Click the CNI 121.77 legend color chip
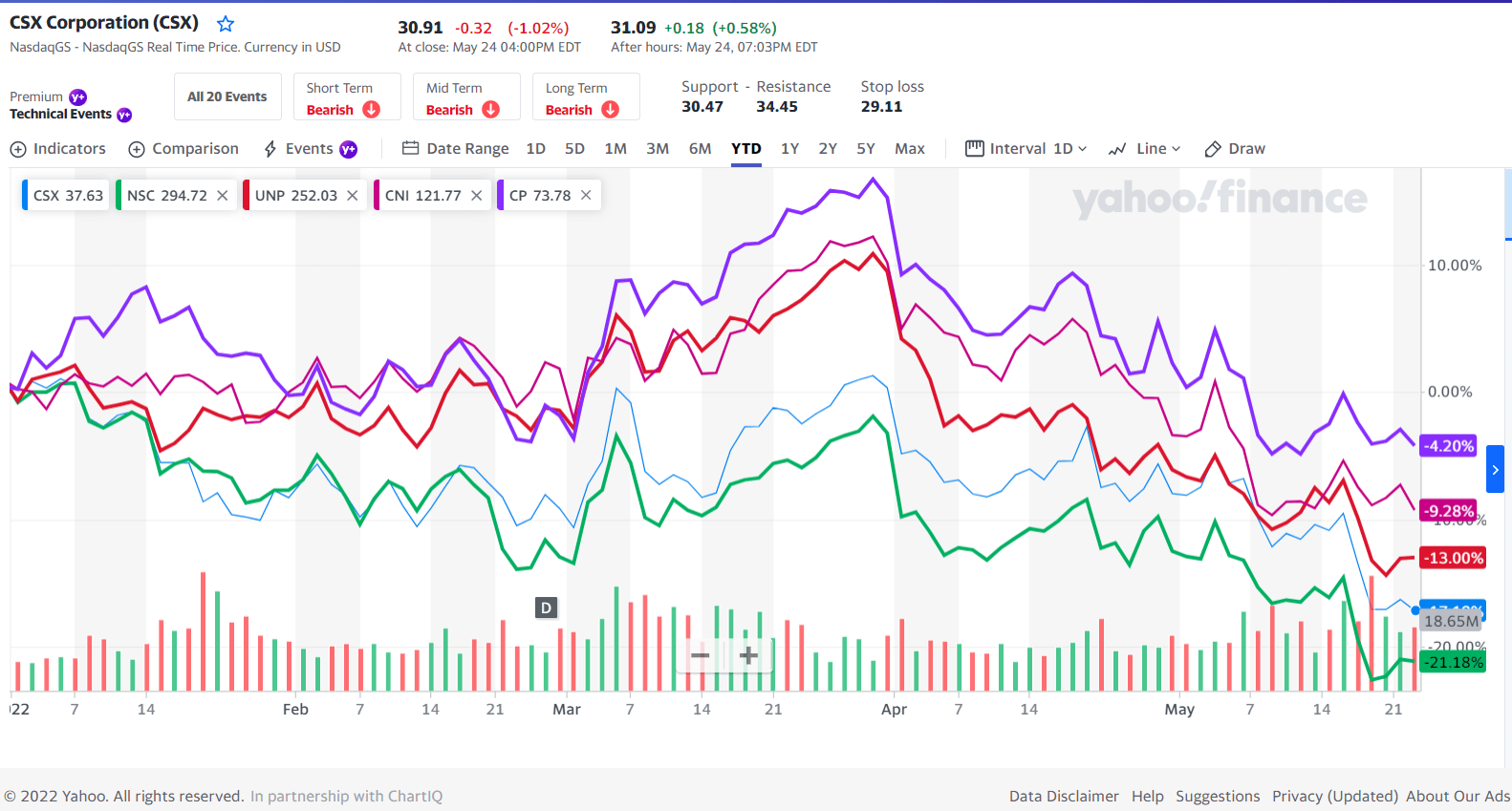Screen dimensions: 1512x811 [x=377, y=195]
